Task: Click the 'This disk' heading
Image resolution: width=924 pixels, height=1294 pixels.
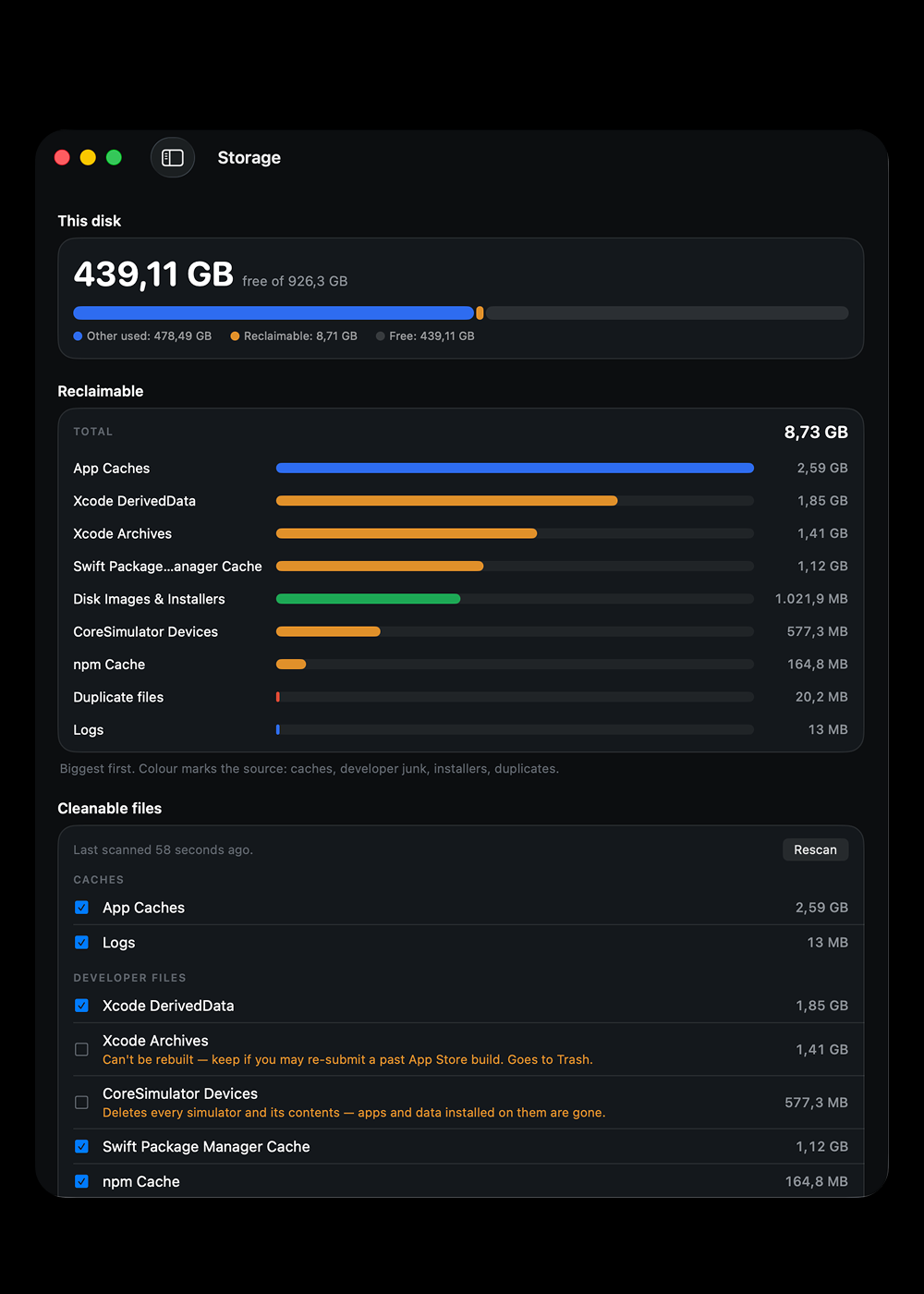Action: pos(90,221)
